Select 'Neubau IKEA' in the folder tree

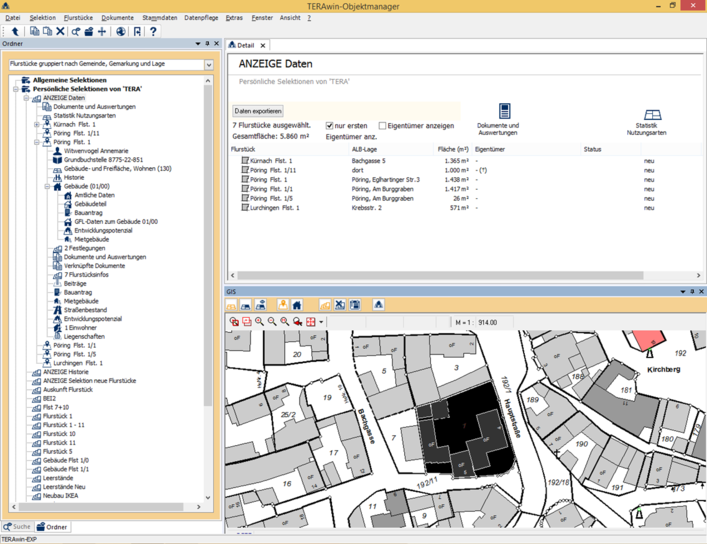pos(59,496)
